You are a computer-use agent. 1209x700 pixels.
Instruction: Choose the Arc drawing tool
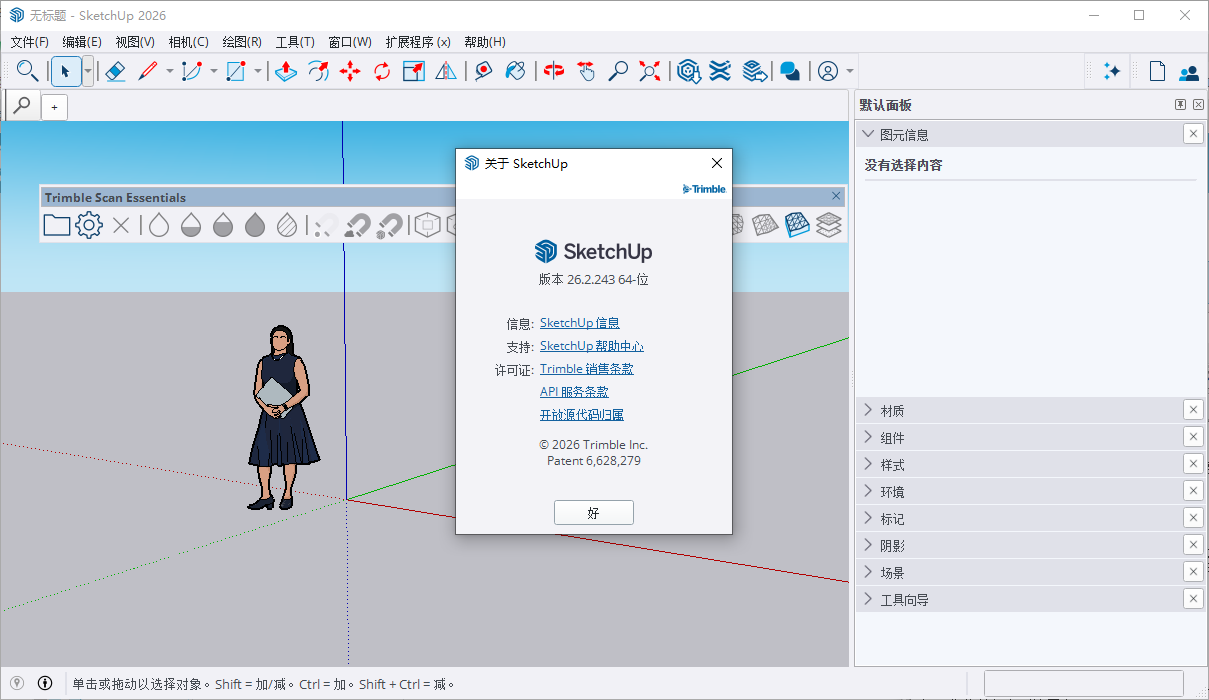(192, 71)
